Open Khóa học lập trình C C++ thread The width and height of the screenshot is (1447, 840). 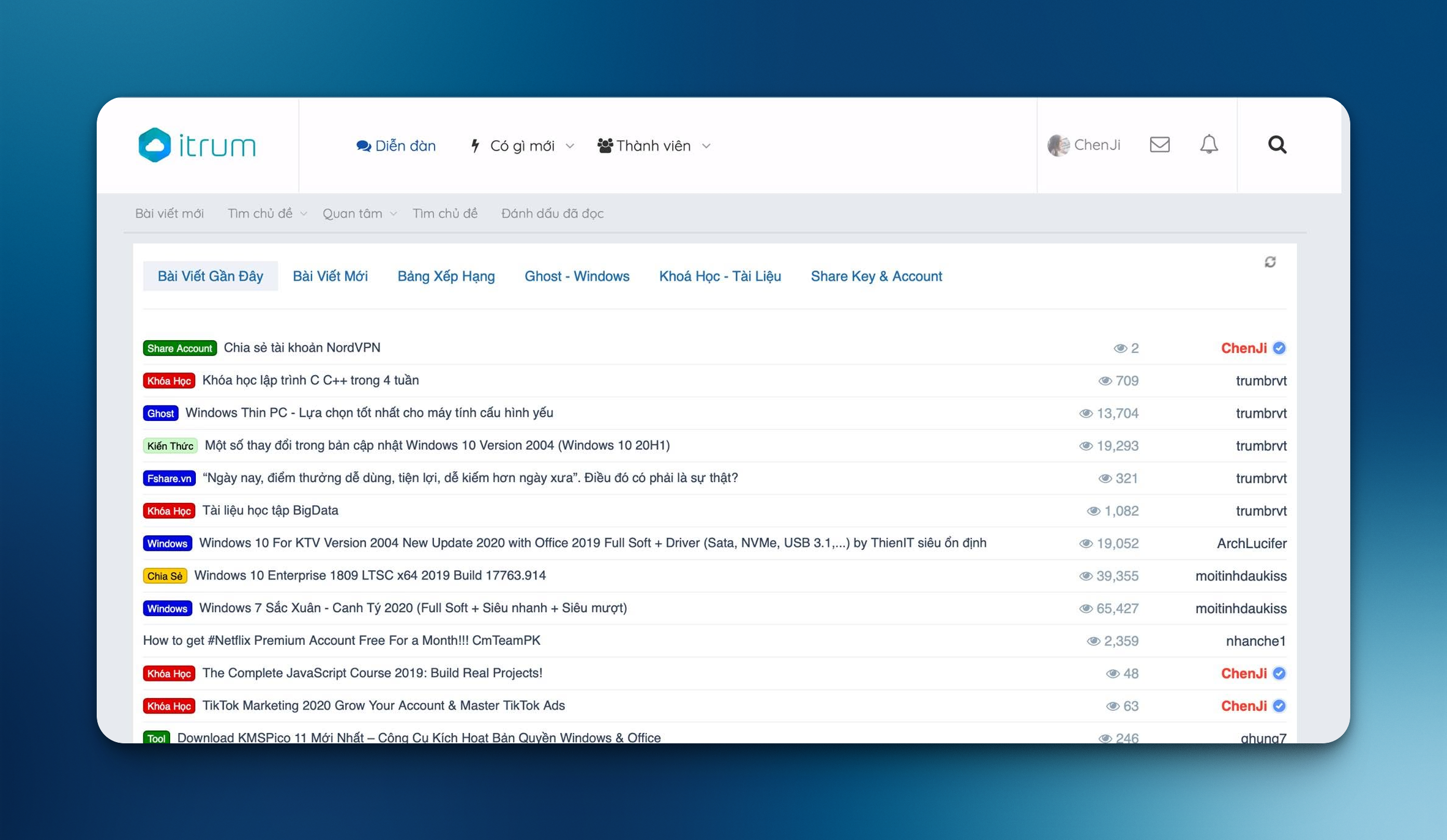click(x=310, y=380)
